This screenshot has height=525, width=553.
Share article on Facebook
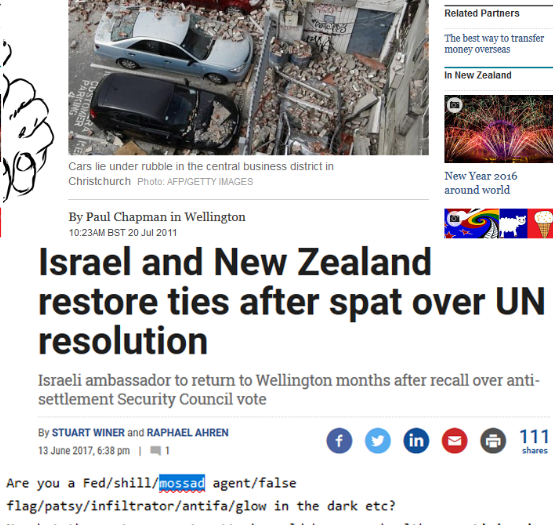(x=339, y=441)
